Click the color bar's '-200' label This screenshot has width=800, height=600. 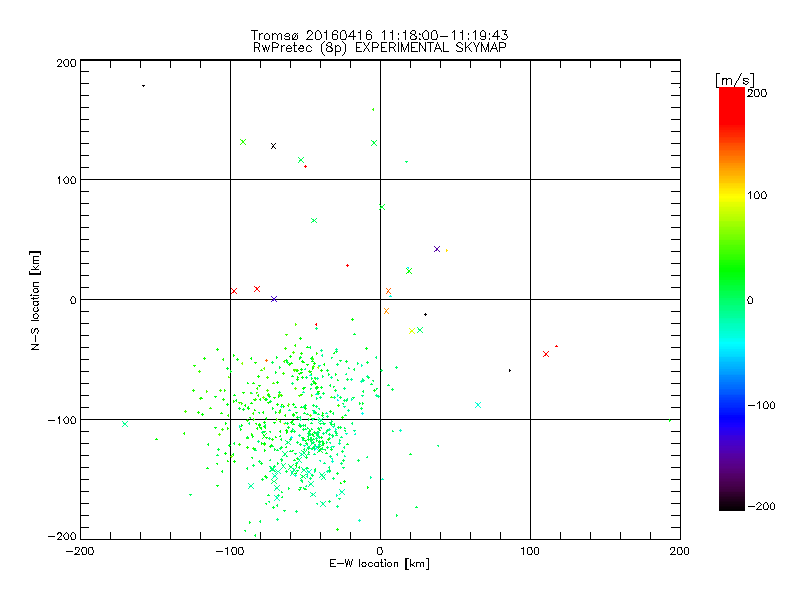click(761, 506)
